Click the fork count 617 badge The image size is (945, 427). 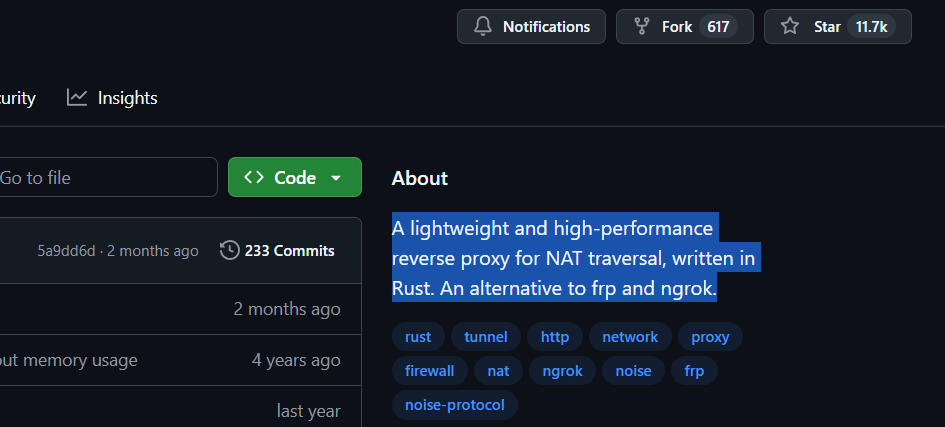coord(718,27)
